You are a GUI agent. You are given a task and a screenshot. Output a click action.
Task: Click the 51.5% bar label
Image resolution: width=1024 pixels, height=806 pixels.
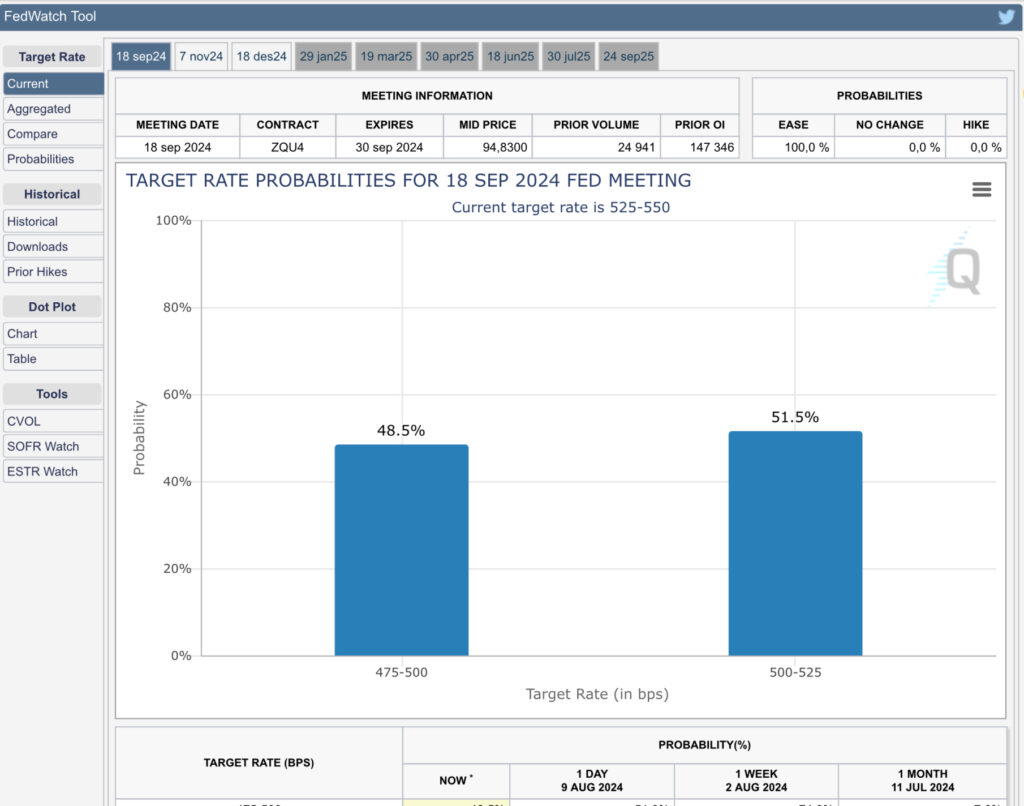coord(795,417)
